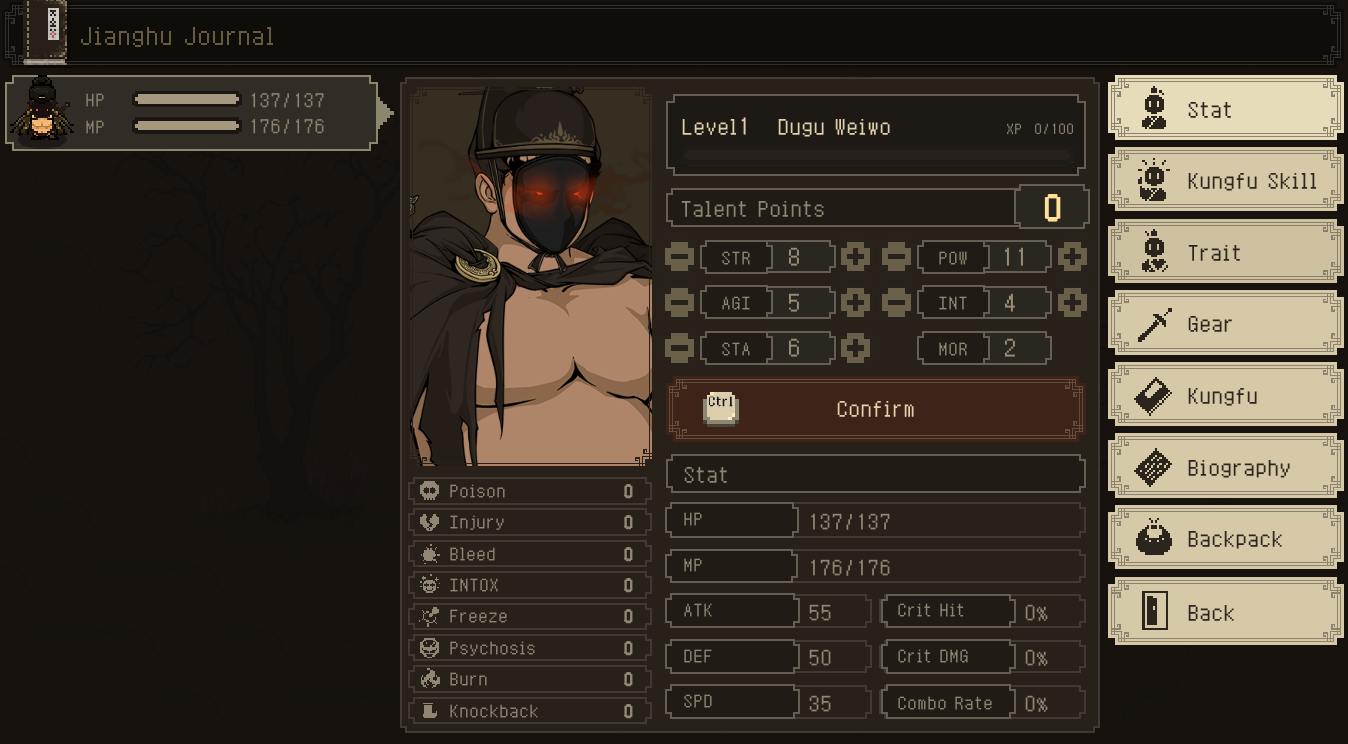Switch to the Kungfu Skill tab
This screenshot has height=744, width=1348.
1226,181
